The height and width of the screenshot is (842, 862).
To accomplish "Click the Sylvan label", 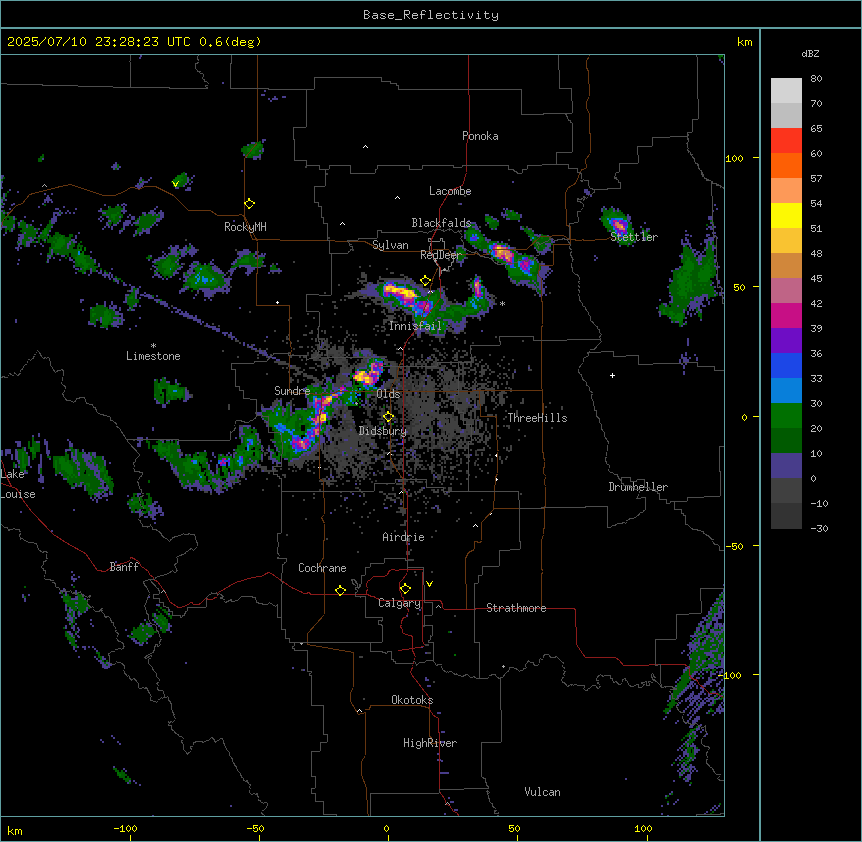I will [x=390, y=245].
